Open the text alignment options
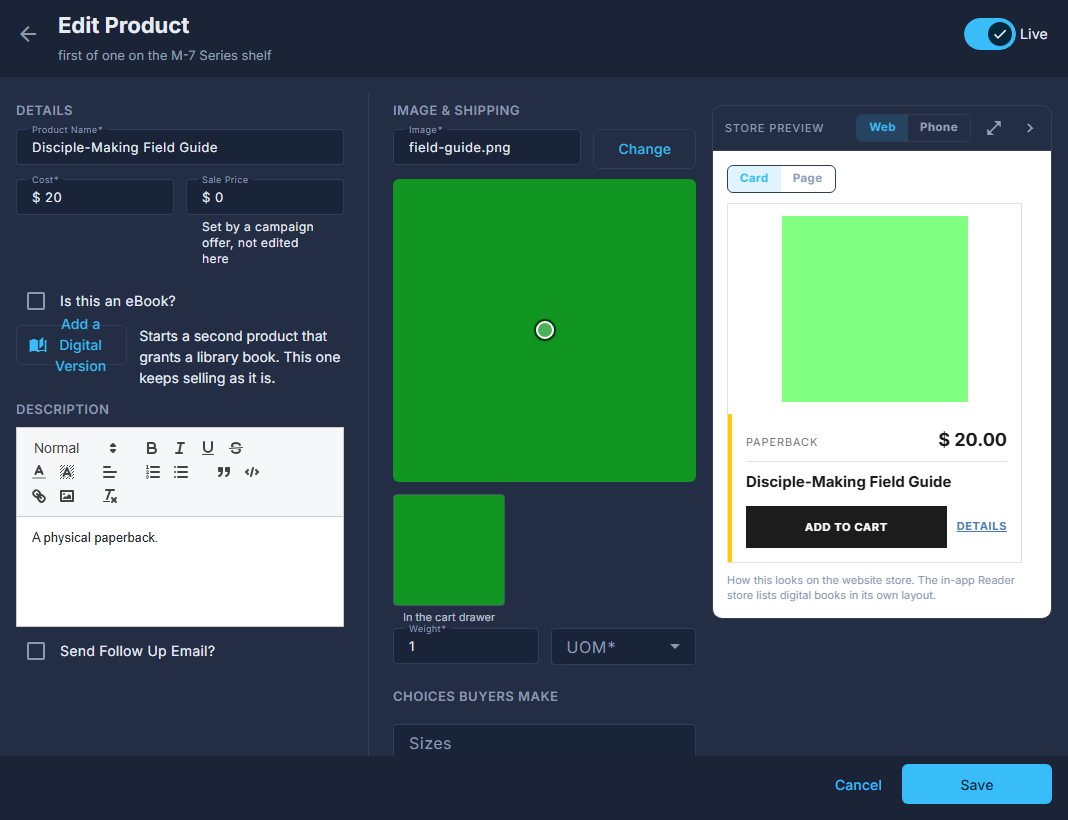The image size is (1068, 820). coord(110,472)
